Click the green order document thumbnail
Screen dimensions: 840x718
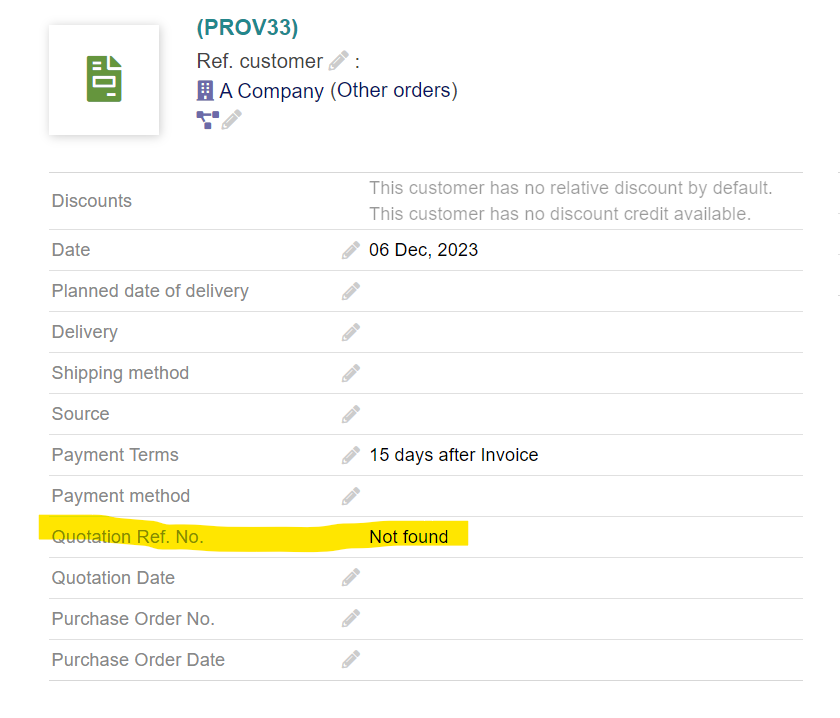[104, 80]
